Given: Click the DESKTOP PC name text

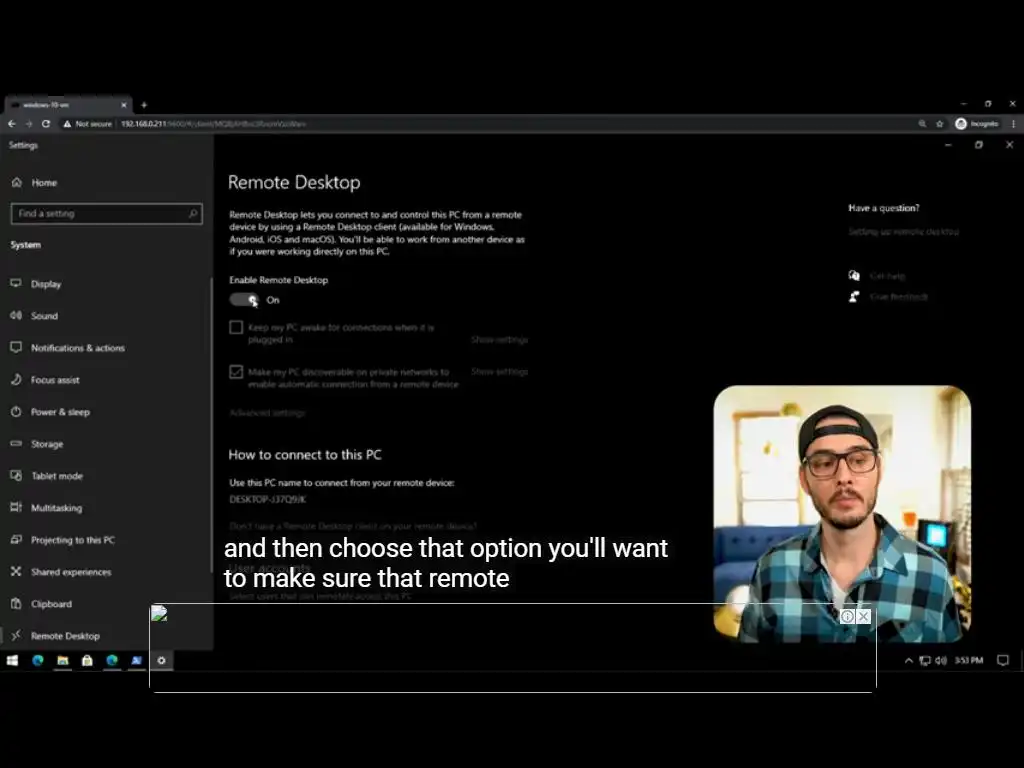Looking at the screenshot, I should coord(268,500).
